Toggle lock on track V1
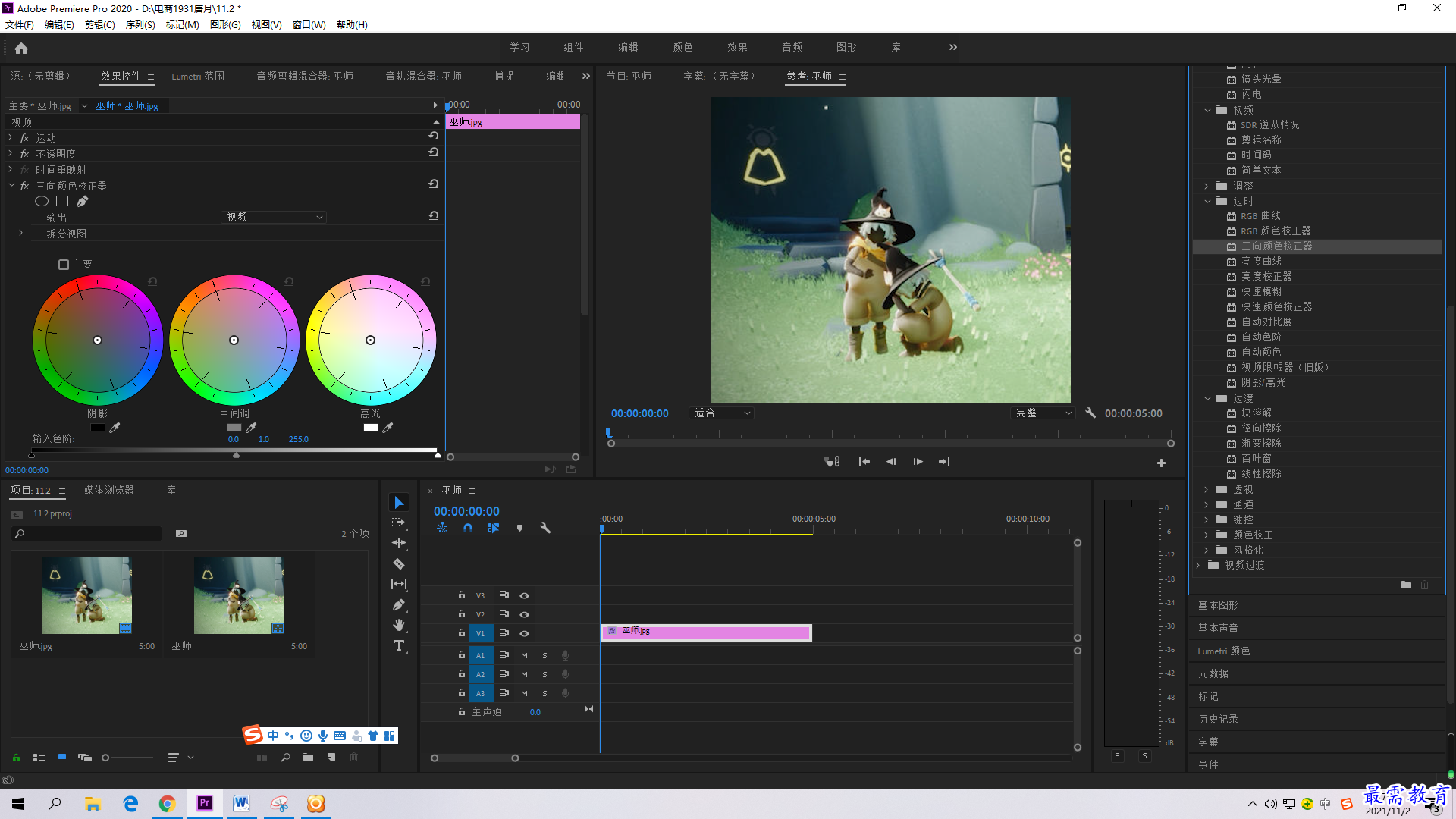Image resolution: width=1456 pixels, height=819 pixels. pos(461,632)
